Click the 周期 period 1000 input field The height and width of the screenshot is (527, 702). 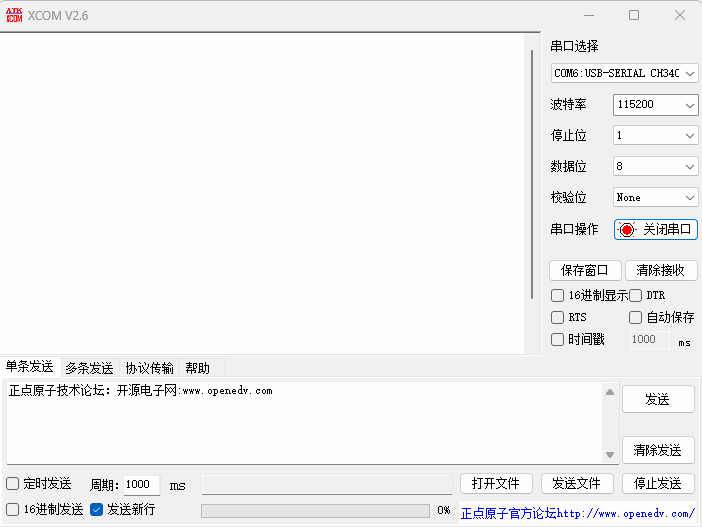(x=141, y=485)
